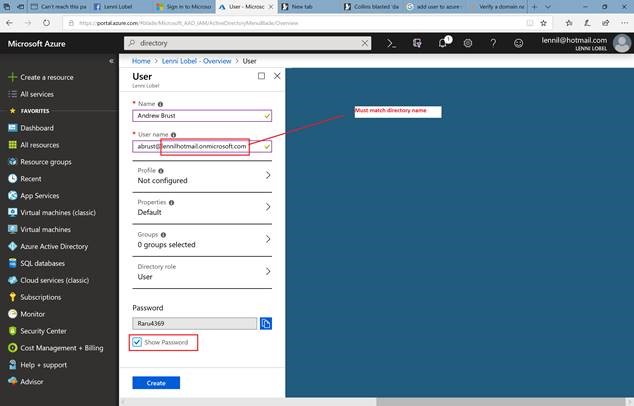Click the horizontal scrollbar at bottom

coord(503,402)
